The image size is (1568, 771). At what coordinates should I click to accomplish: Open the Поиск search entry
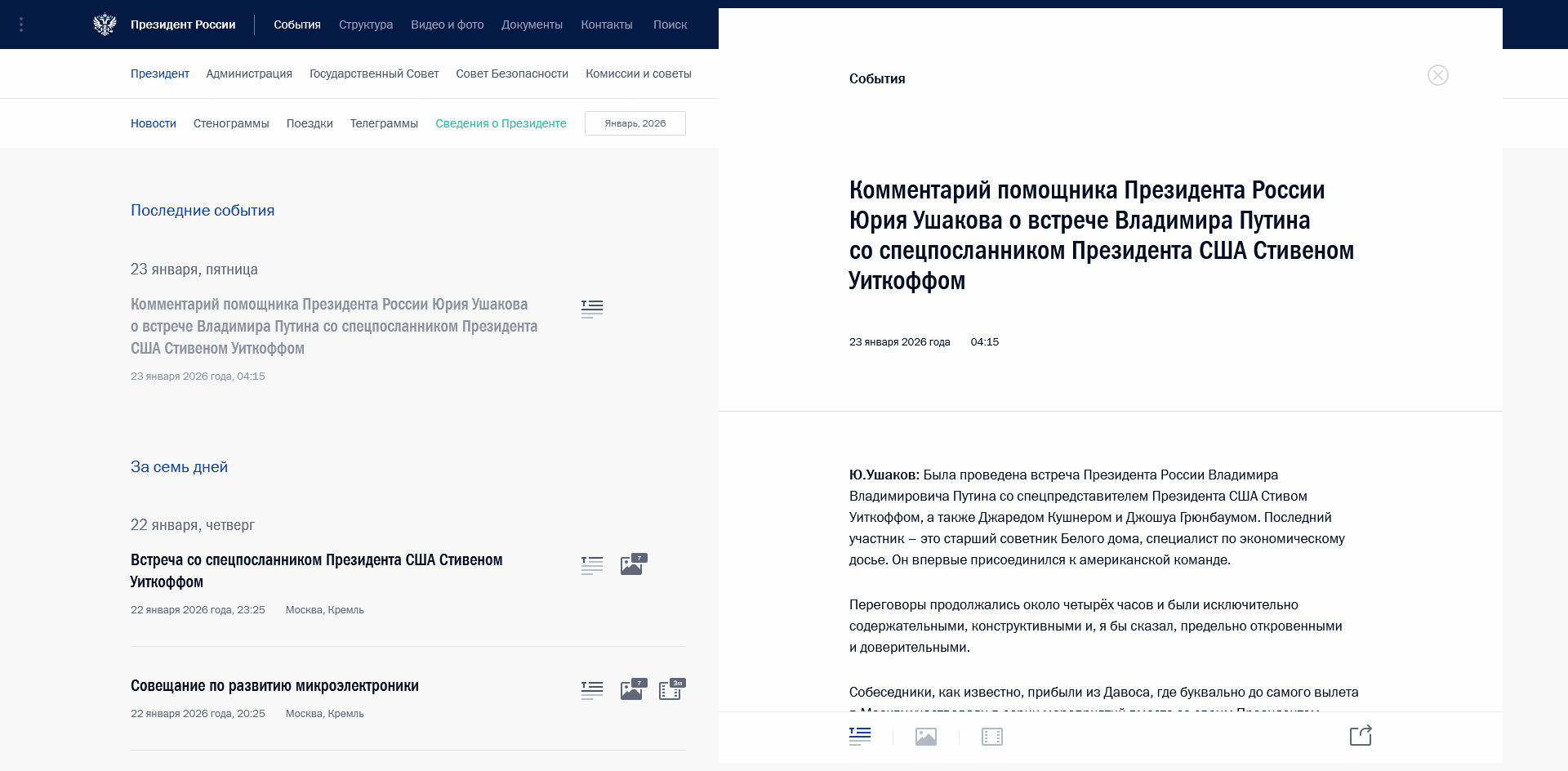click(670, 25)
